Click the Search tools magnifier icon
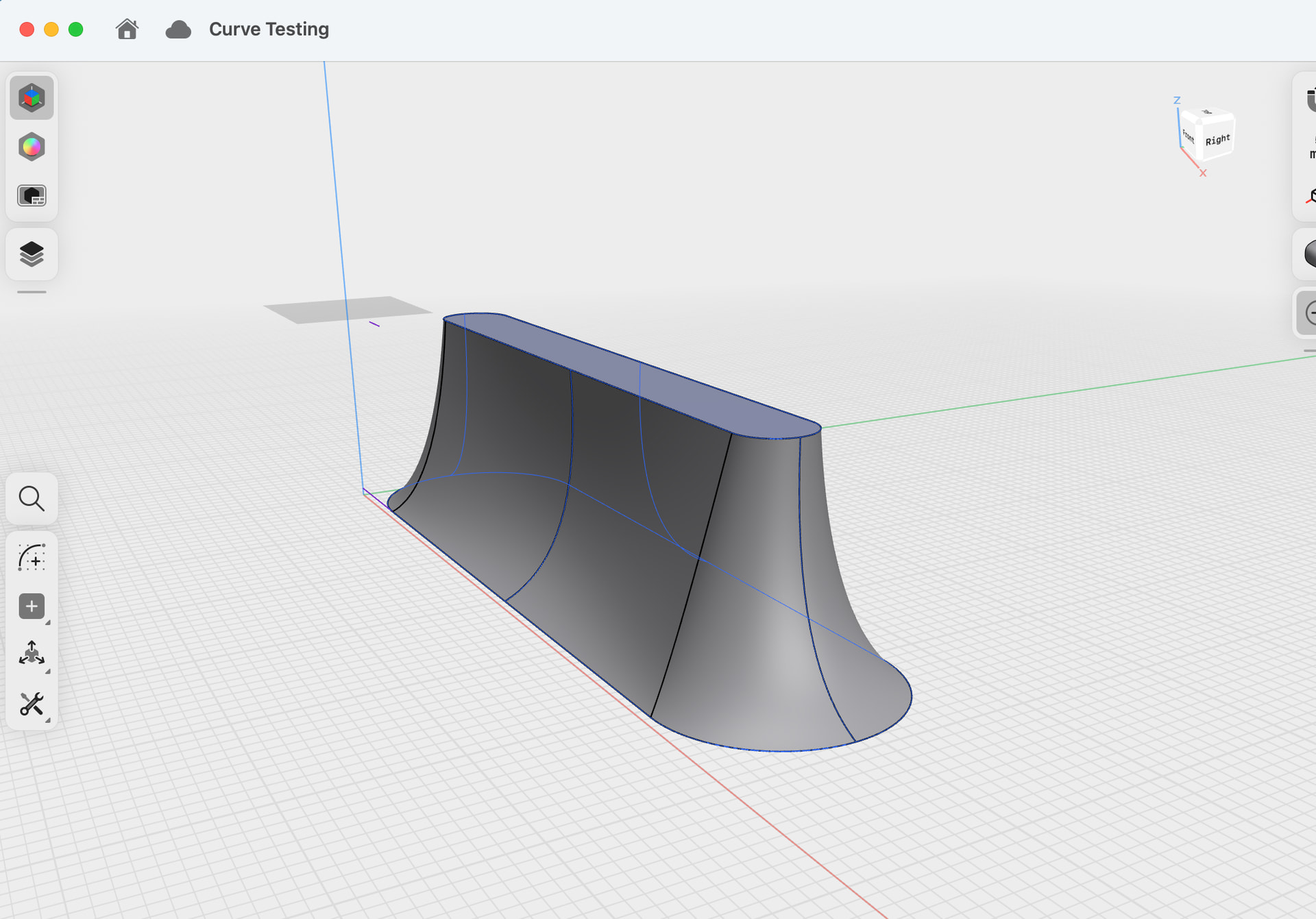The image size is (1316, 919). coord(32,499)
